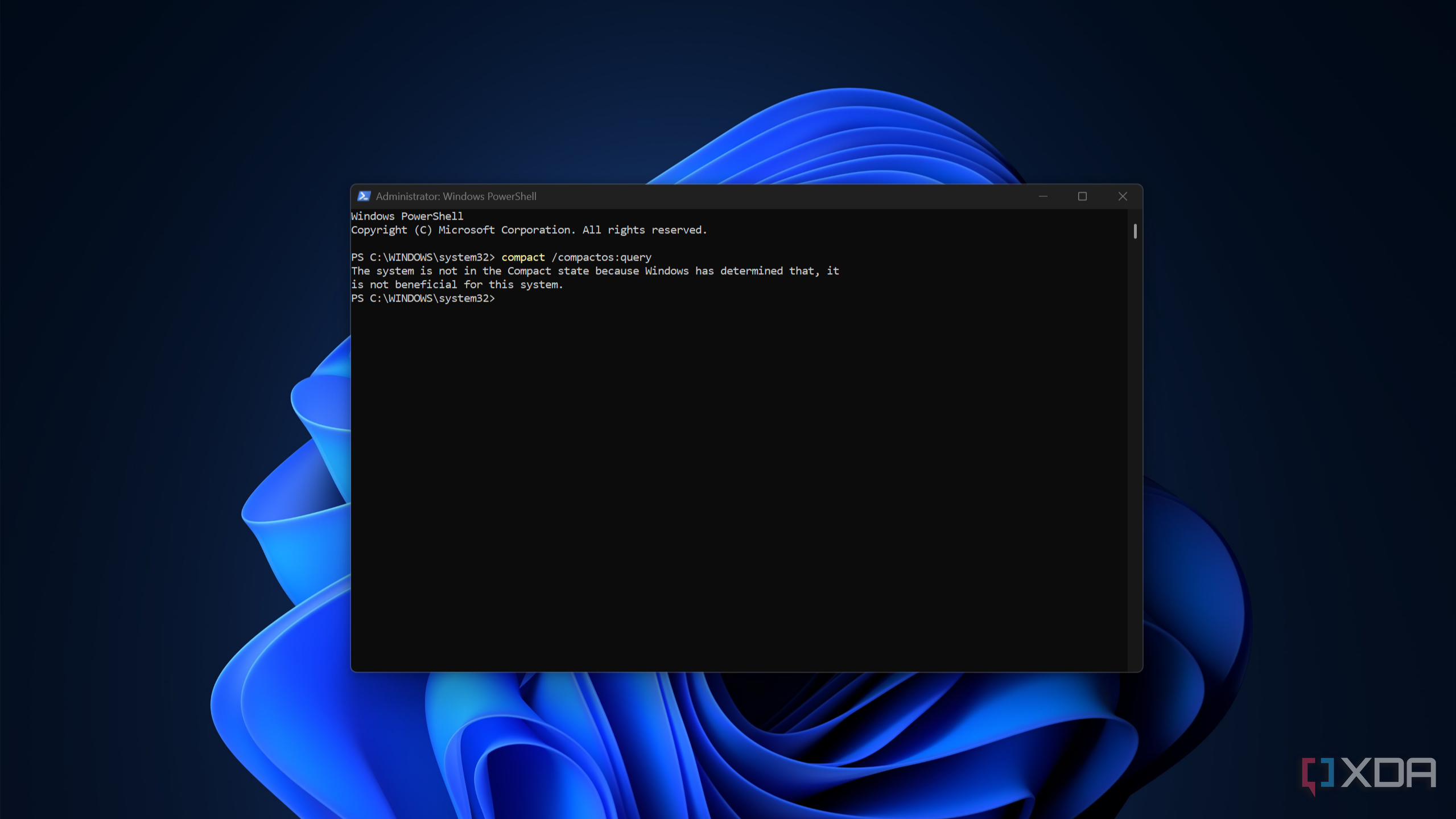1456x819 pixels.
Task: Minimize the Administrator PowerShell window
Action: pos(1043,196)
